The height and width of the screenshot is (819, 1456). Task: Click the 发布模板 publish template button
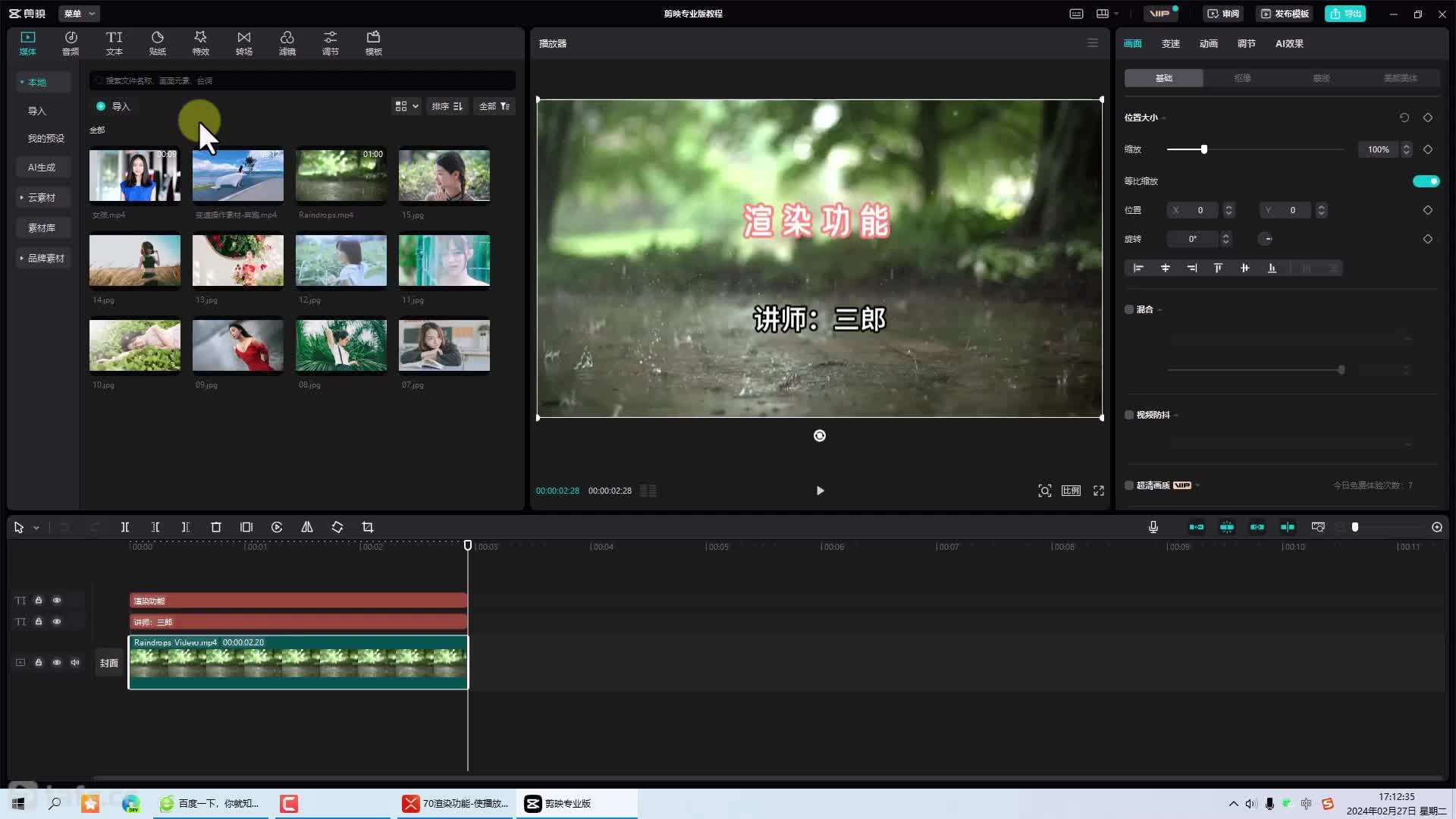pyautogui.click(x=1285, y=14)
